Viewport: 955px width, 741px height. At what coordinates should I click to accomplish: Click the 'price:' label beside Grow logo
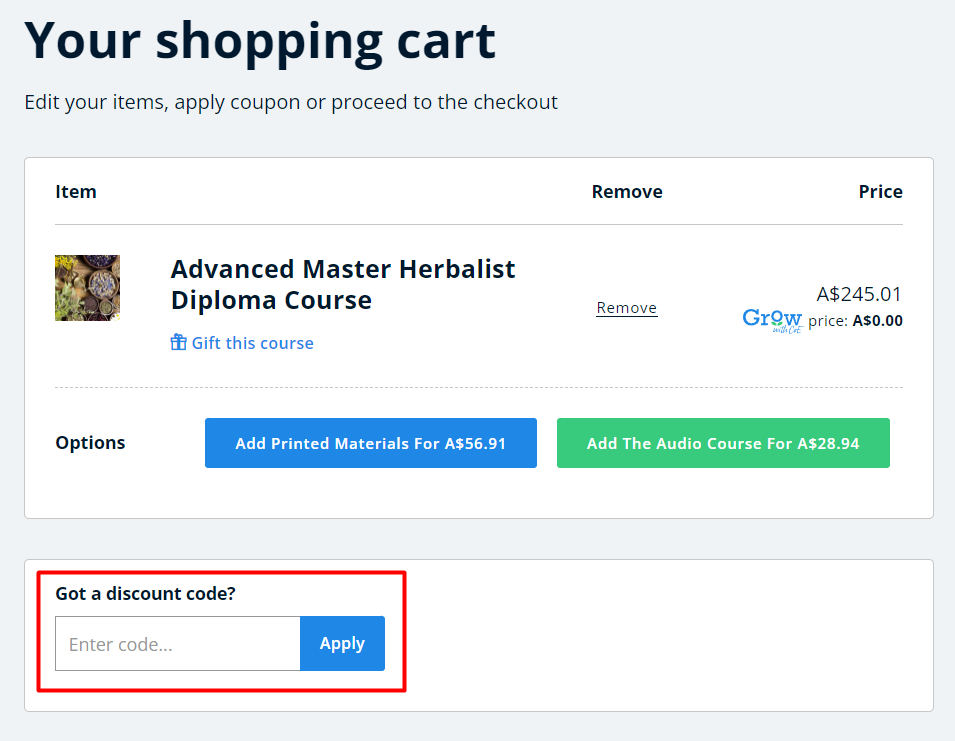click(x=828, y=321)
